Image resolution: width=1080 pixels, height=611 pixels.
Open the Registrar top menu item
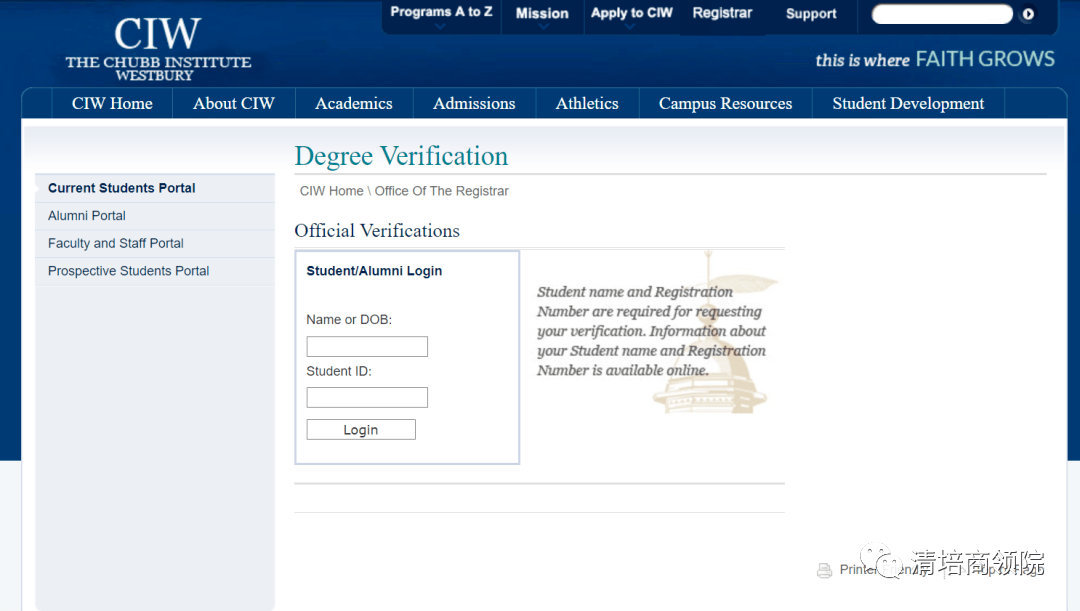tap(722, 13)
